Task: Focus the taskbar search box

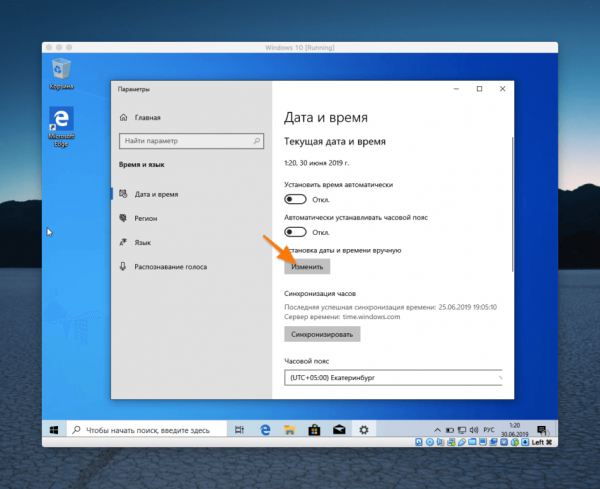Action: (147, 430)
